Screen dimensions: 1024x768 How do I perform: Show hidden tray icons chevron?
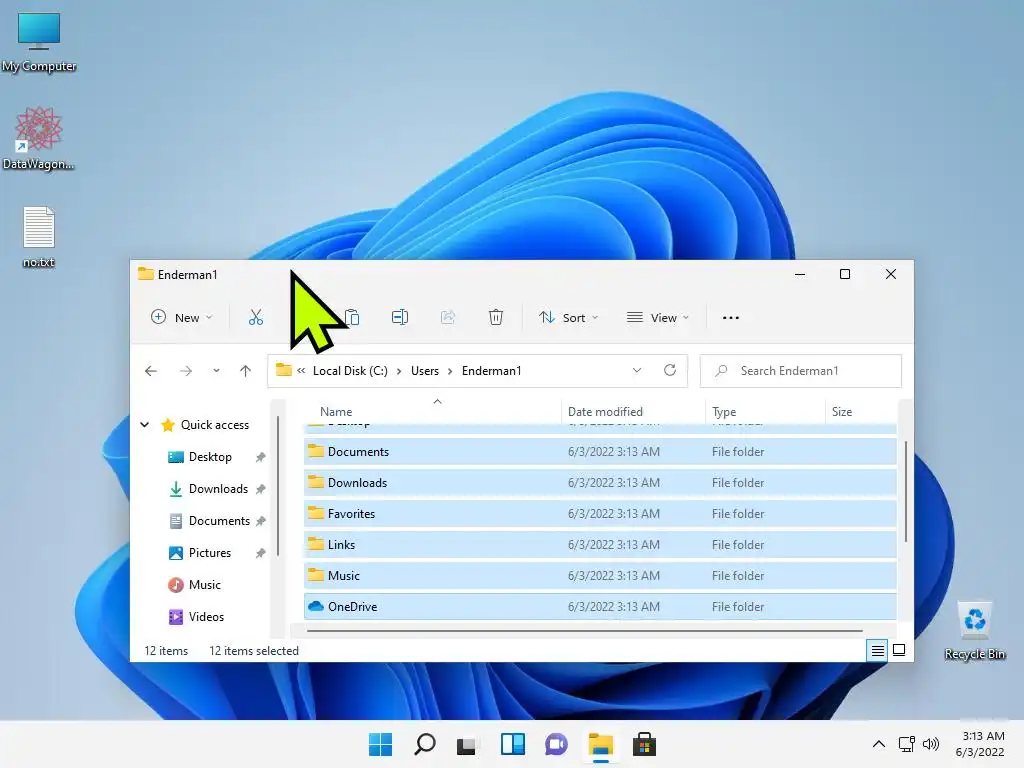[879, 744]
